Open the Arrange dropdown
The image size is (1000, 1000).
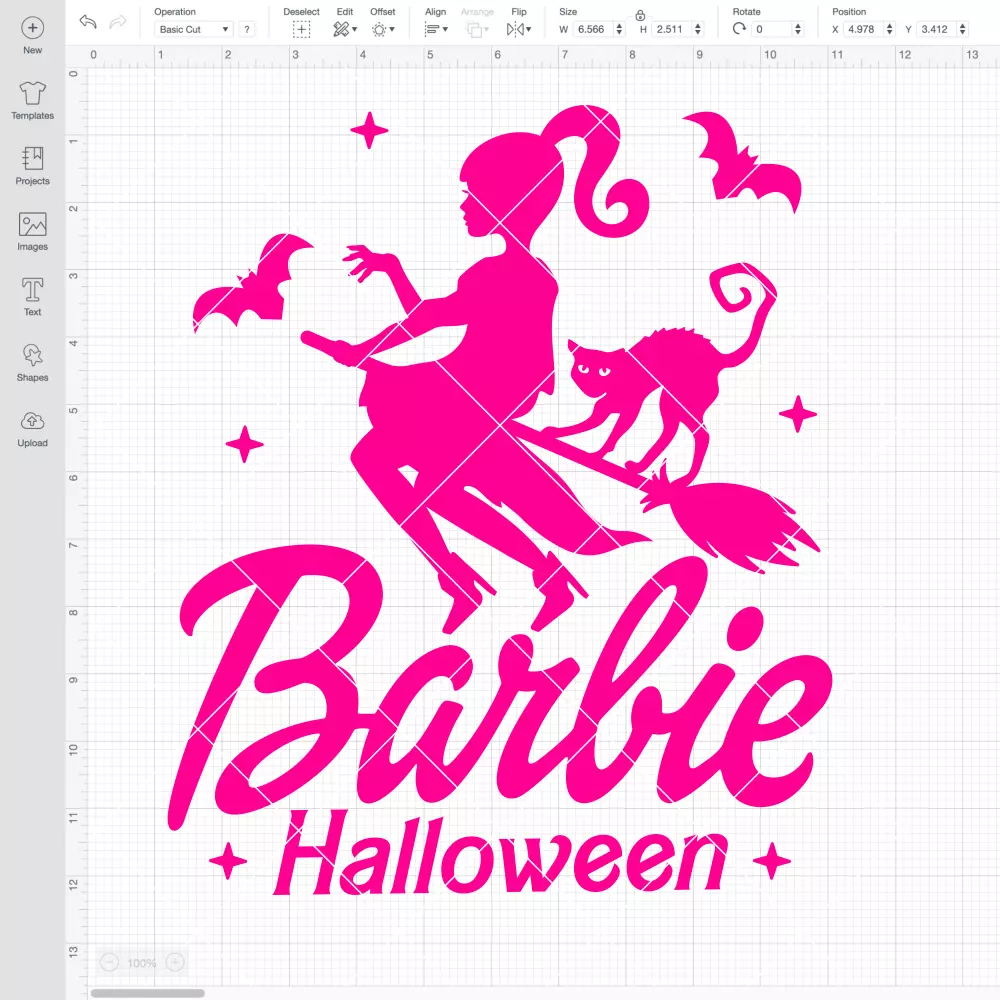pyautogui.click(x=477, y=29)
